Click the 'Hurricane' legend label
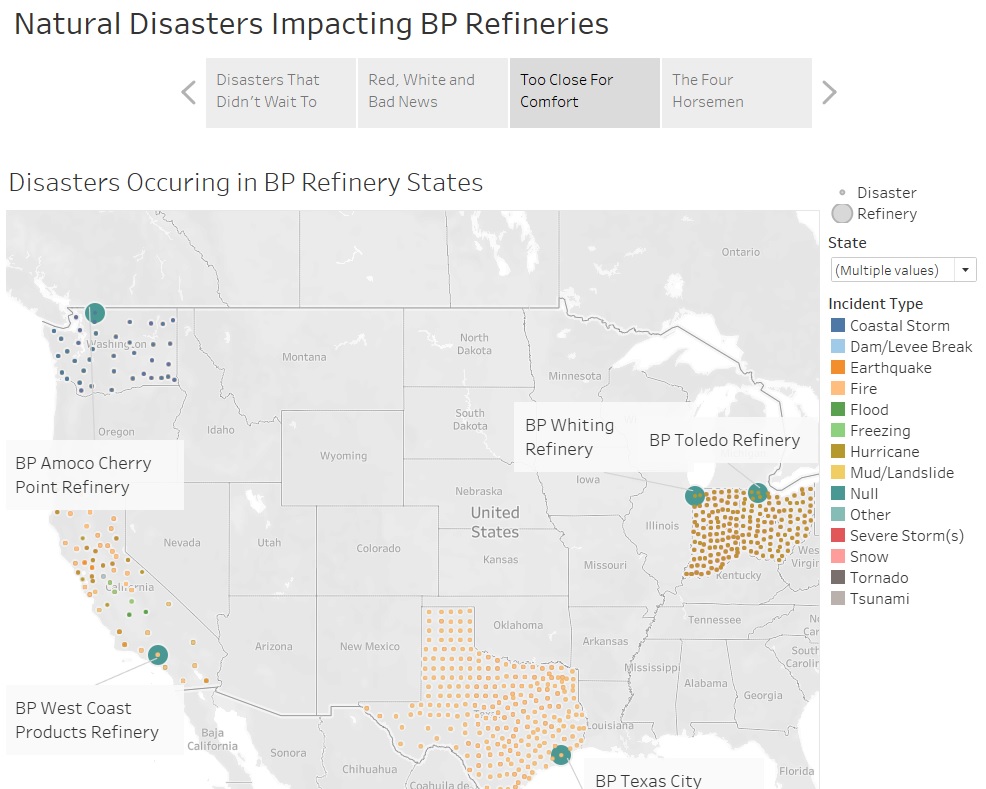The height and width of the screenshot is (789, 986). coord(884,451)
